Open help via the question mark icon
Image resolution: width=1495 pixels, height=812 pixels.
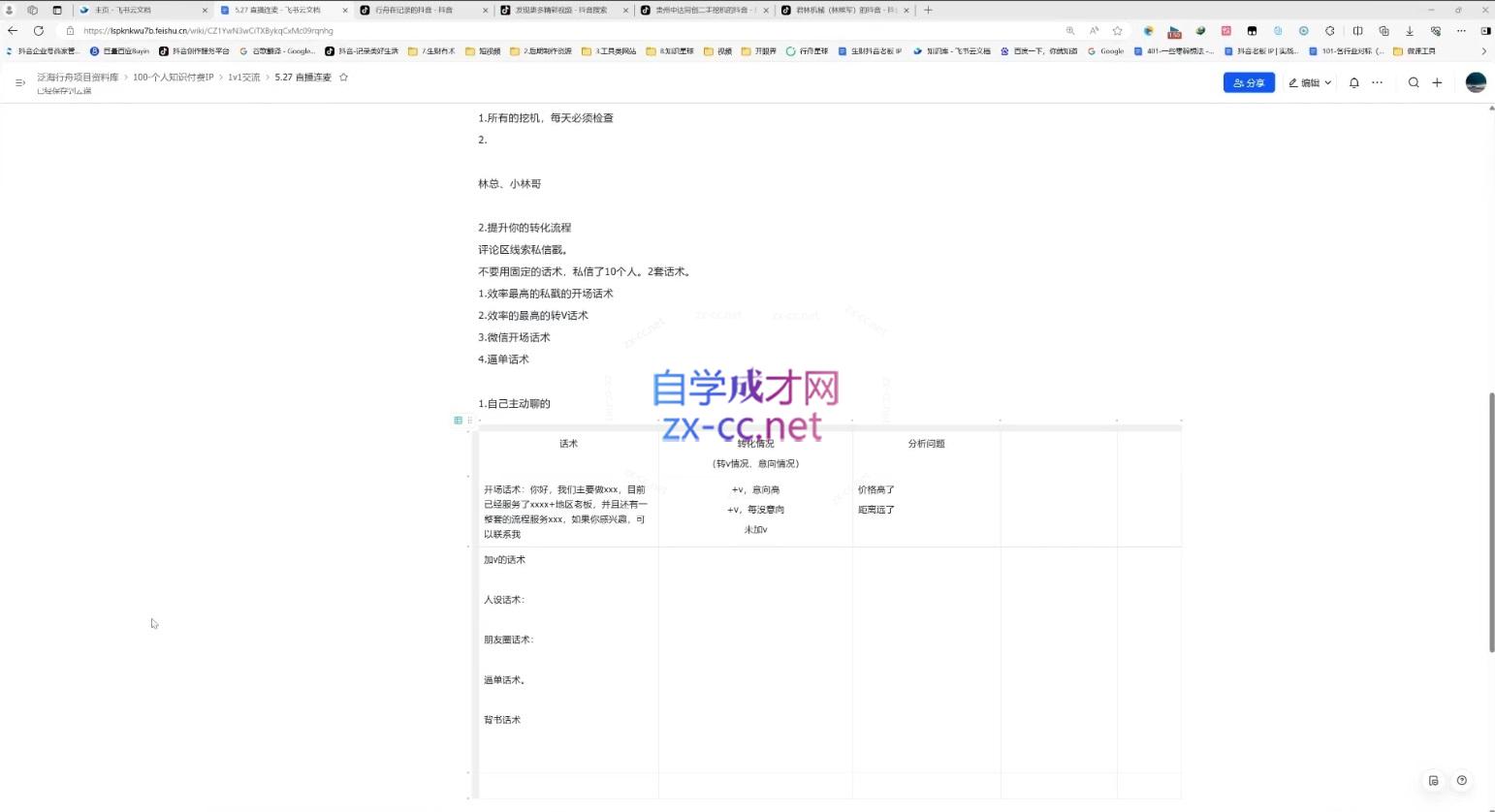pyautogui.click(x=1463, y=780)
